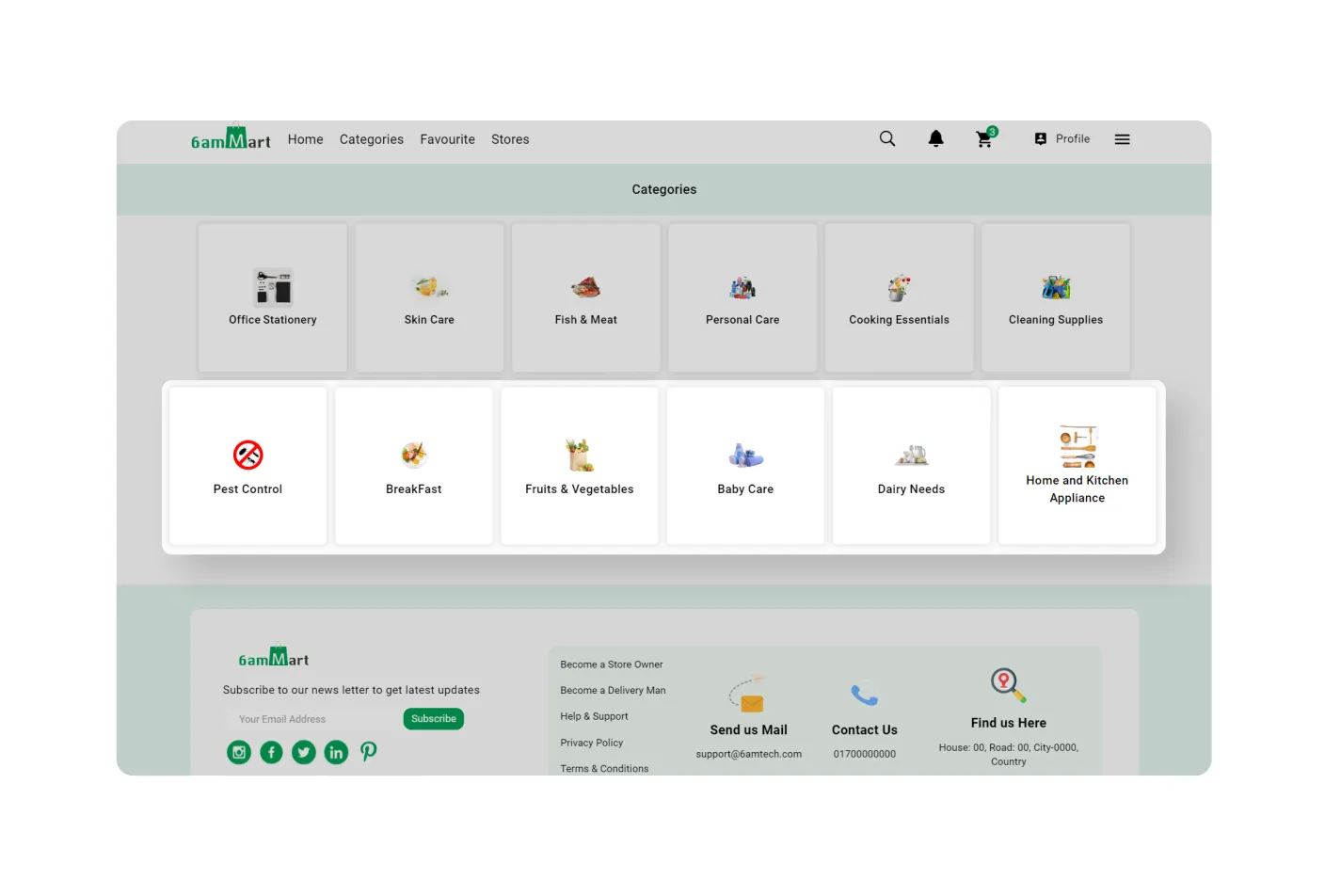Select the Pest Control category card
The height and width of the screenshot is (896, 1325).
[x=247, y=466]
